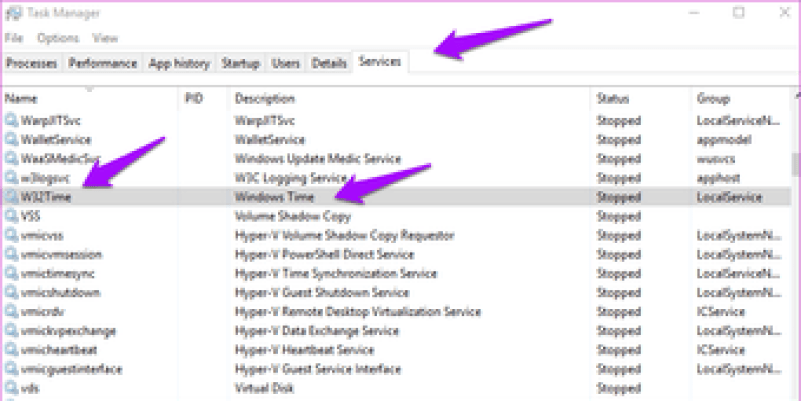
Task: Click the gear icon beside WarpJITSvc
Action: click(x=12, y=121)
